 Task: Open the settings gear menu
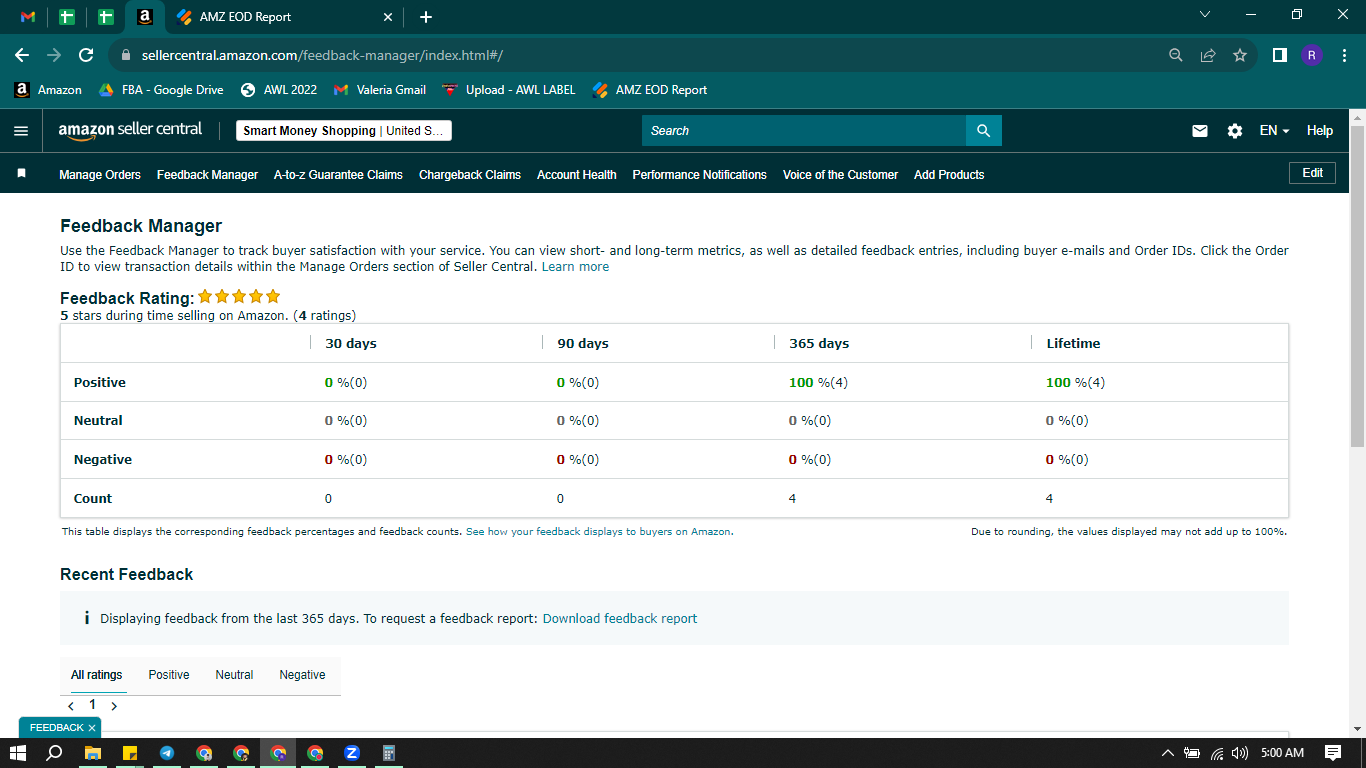pyautogui.click(x=1235, y=131)
